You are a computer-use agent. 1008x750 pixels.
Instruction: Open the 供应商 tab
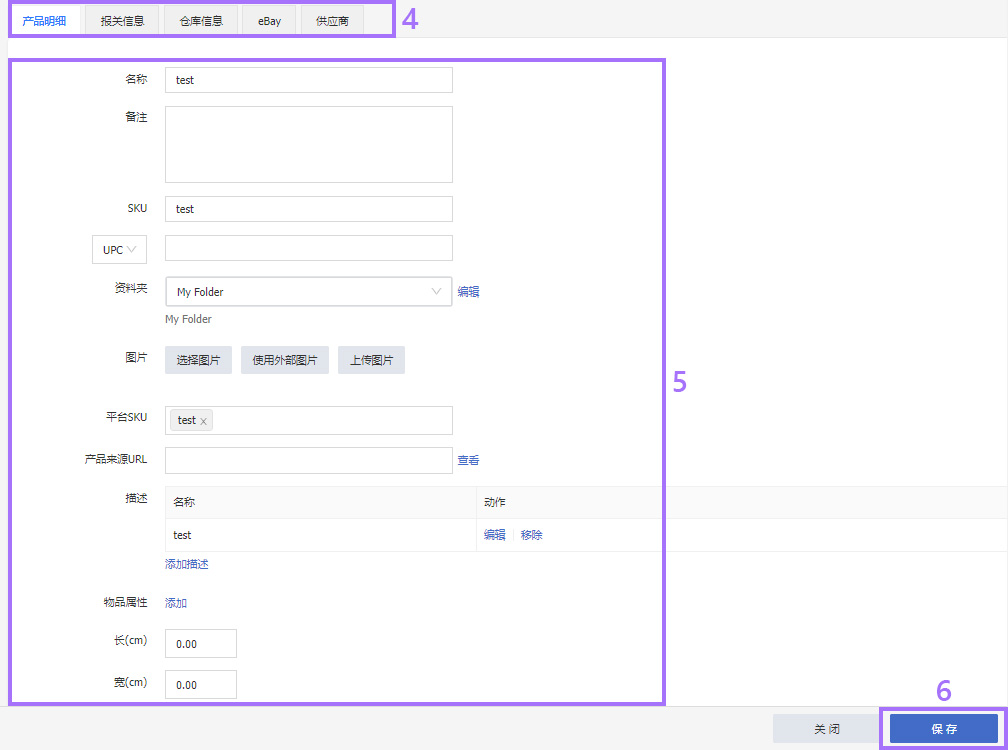(331, 19)
